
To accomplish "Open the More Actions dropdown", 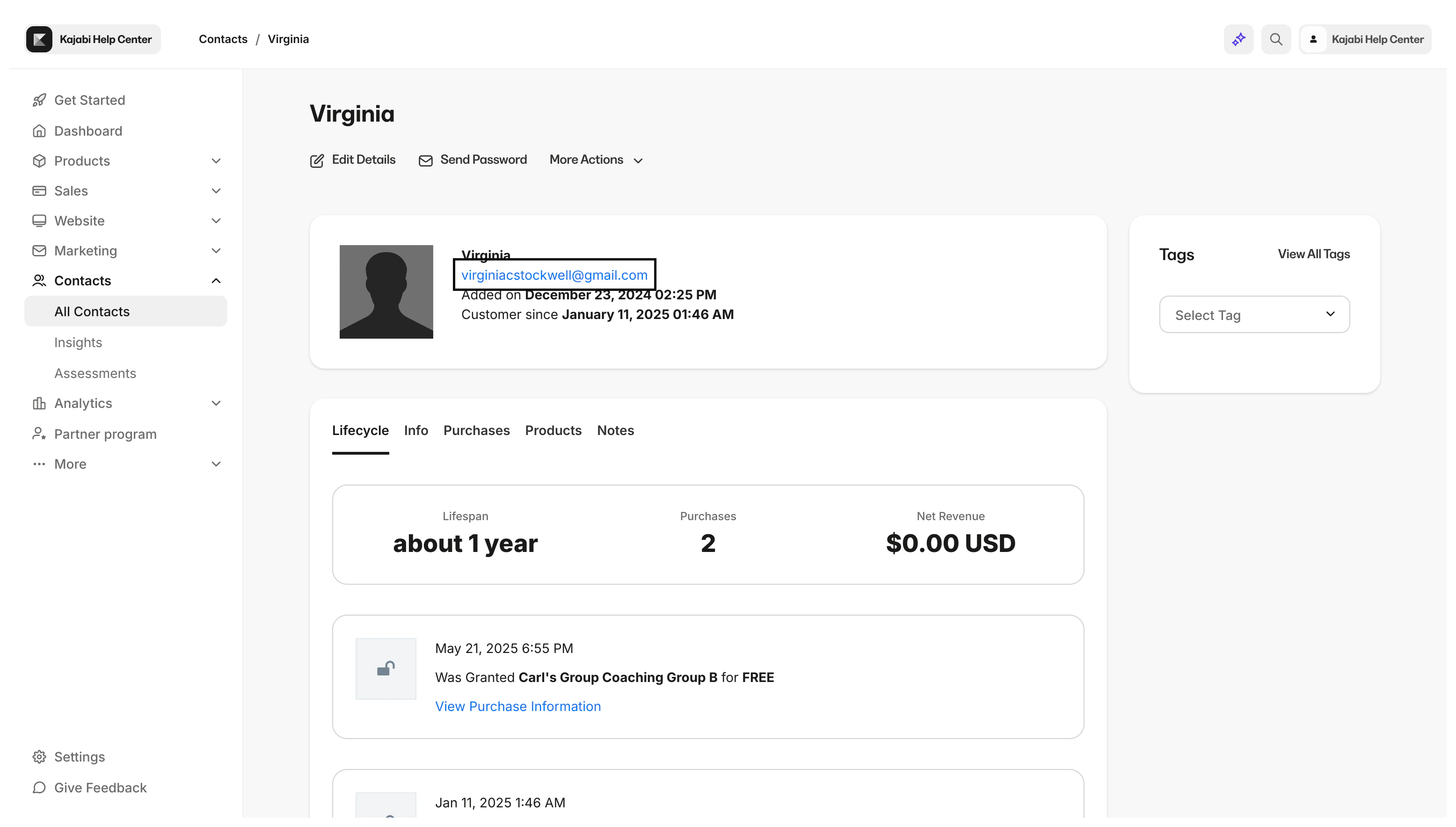I will point(596,160).
